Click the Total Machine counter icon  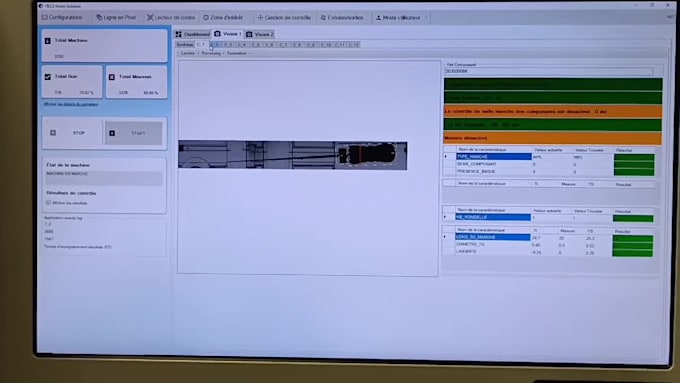tap(48, 41)
